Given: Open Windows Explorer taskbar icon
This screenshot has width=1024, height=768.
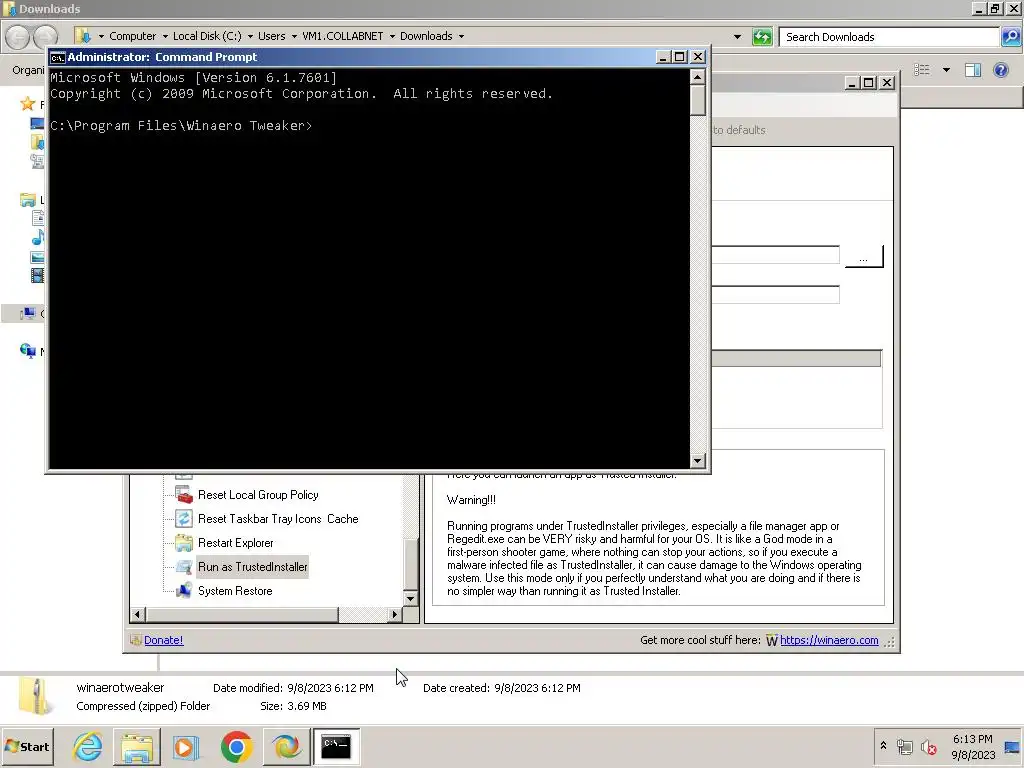Looking at the screenshot, I should tap(137, 746).
